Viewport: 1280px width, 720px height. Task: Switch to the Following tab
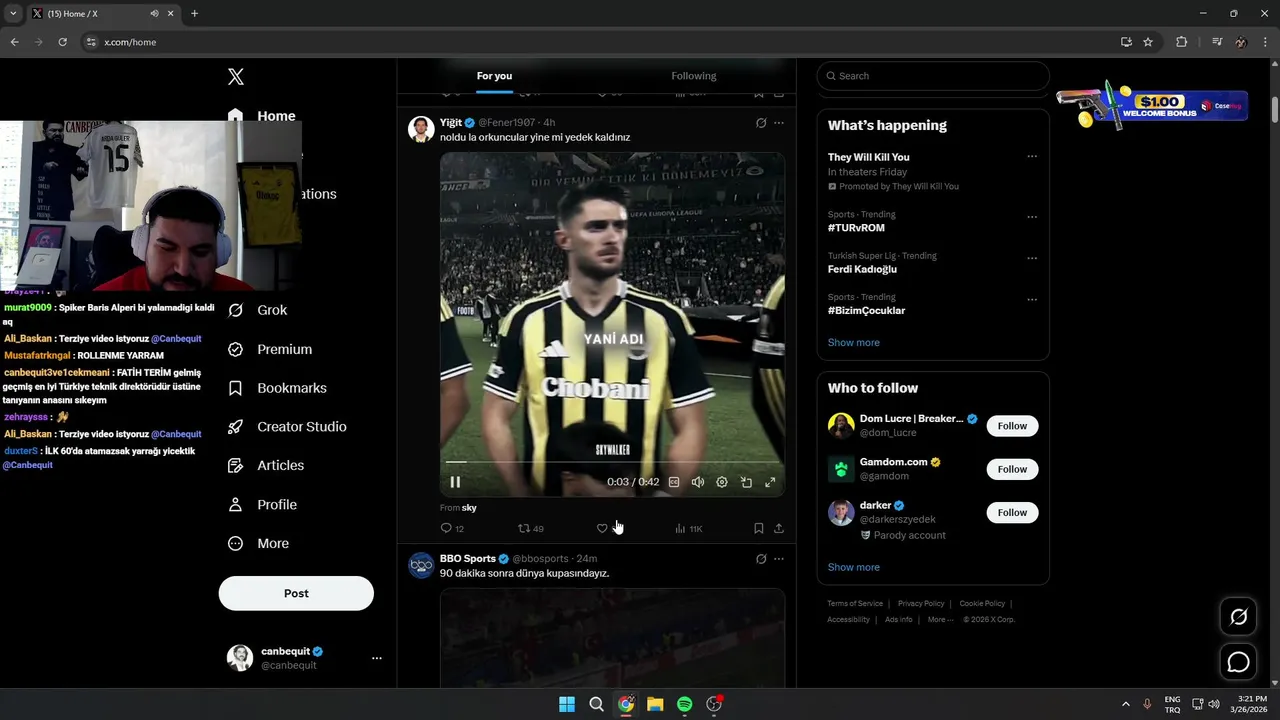click(x=693, y=76)
